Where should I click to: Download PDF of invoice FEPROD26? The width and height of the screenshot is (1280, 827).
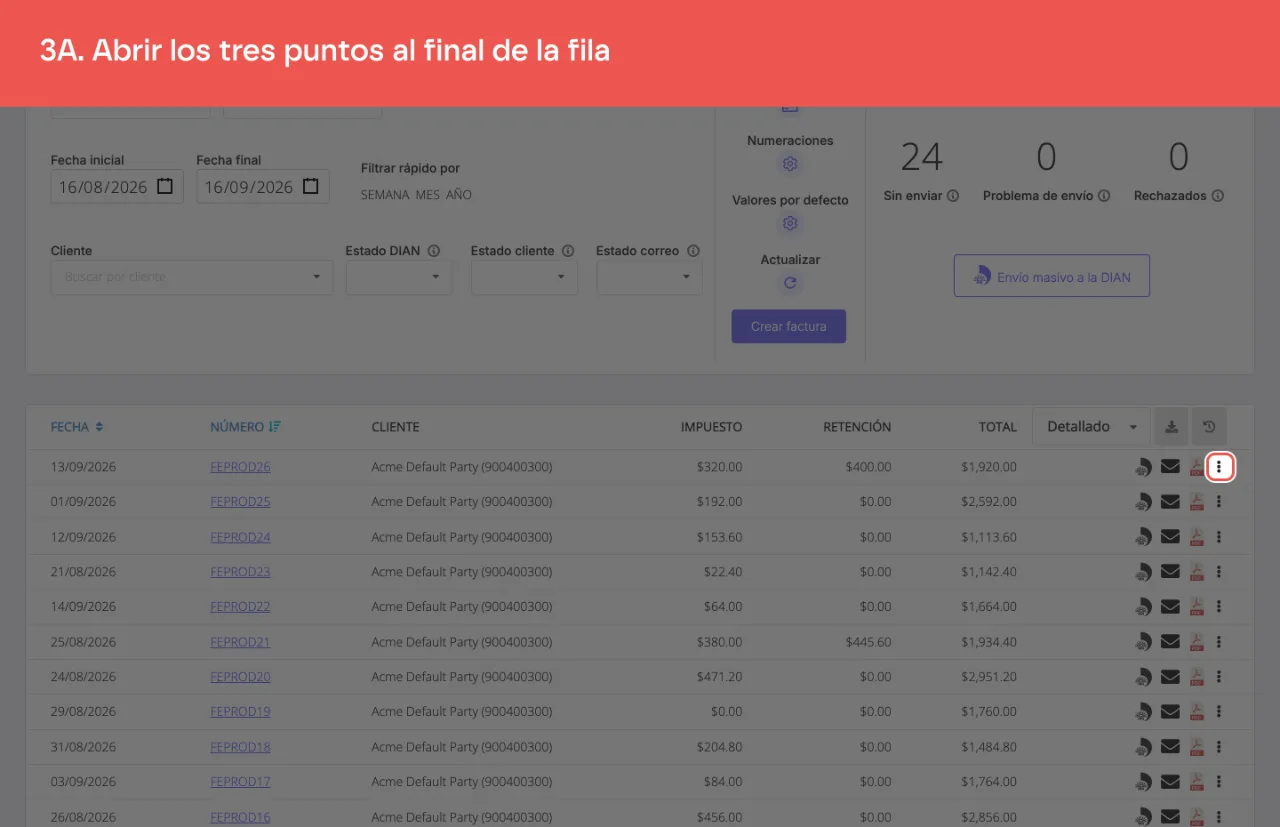[x=1196, y=467]
